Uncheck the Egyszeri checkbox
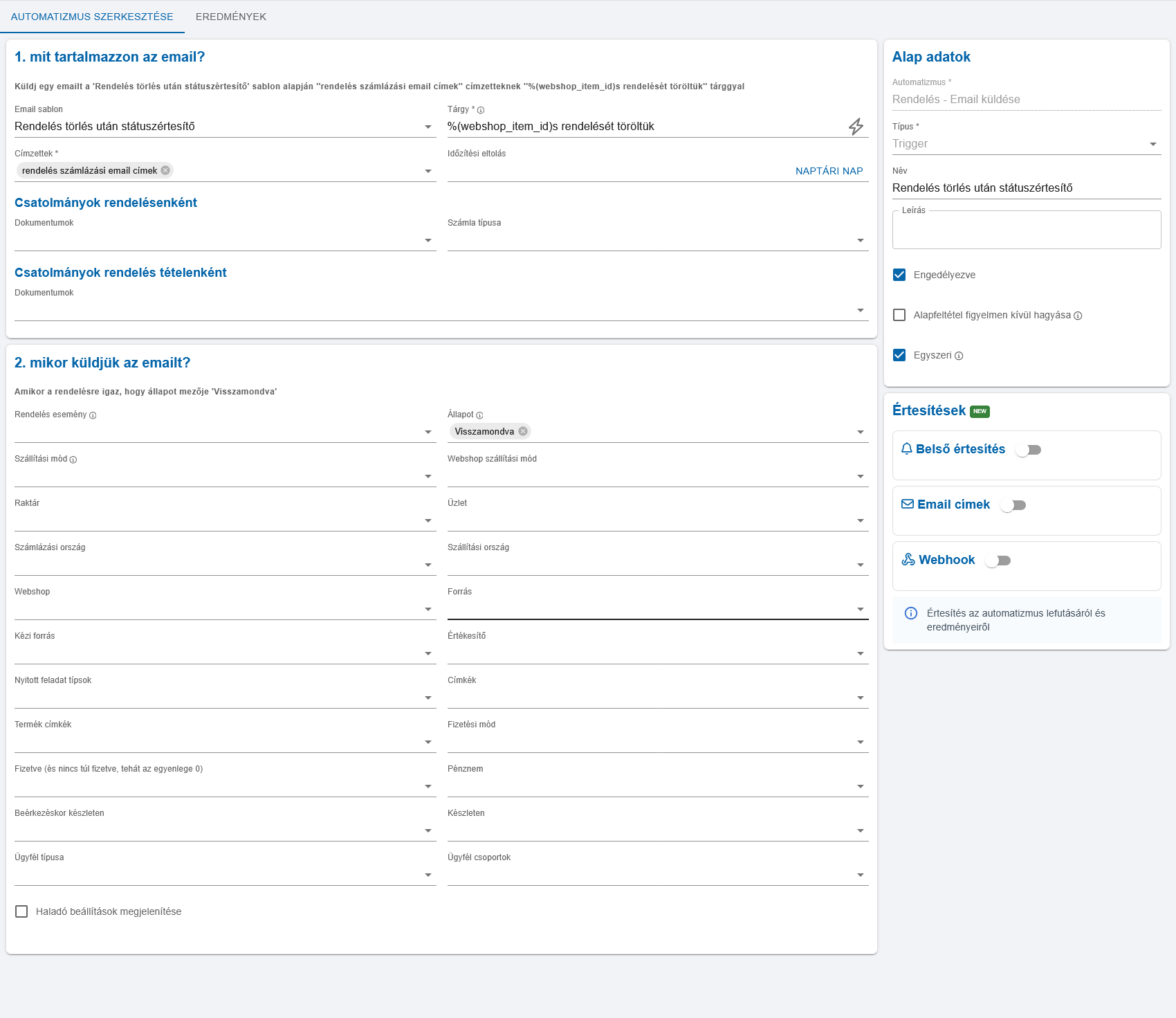 899,355
